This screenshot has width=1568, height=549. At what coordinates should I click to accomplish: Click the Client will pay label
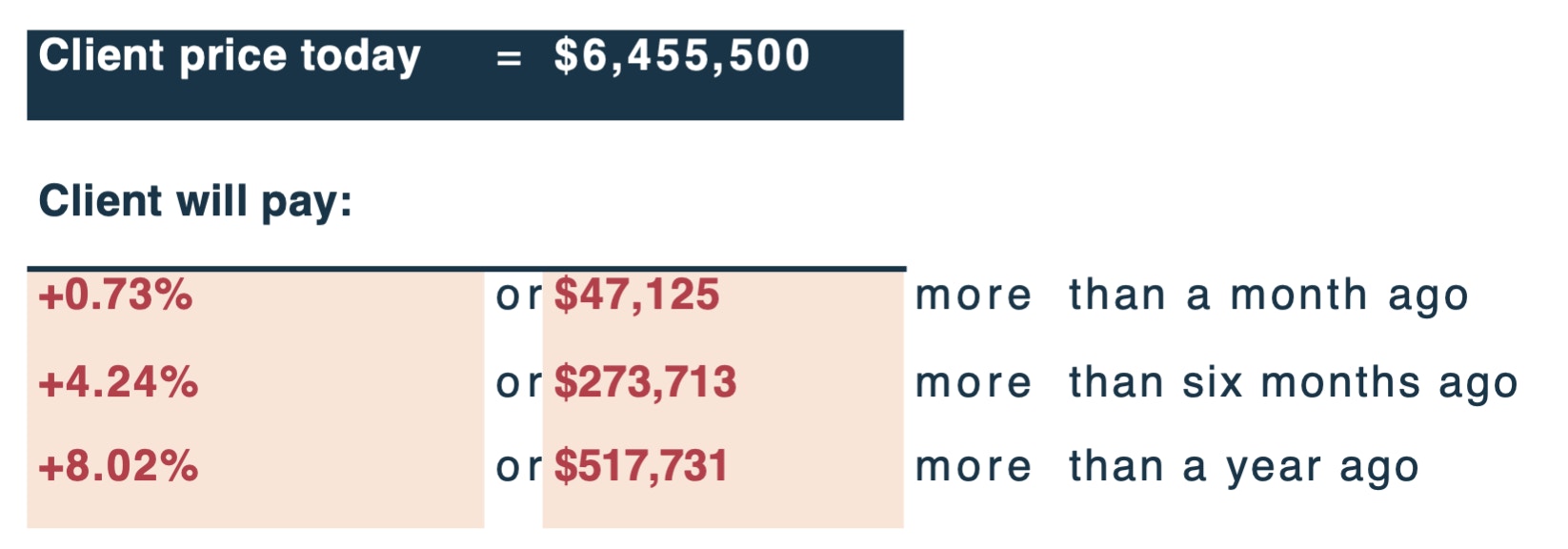coord(195,202)
